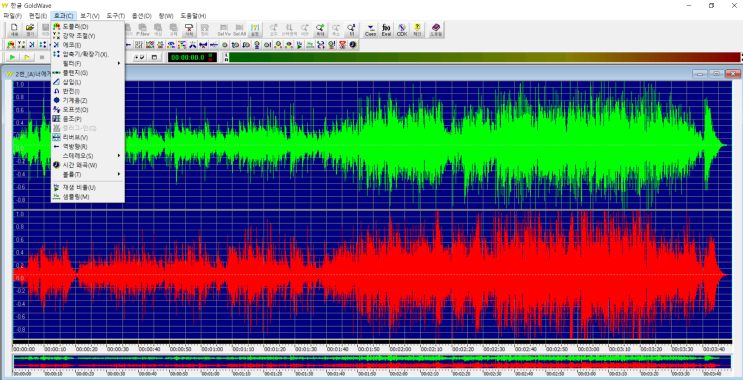This screenshot has width=743, height=380.
Task: Click the device controls window button
Action: click(154, 57)
